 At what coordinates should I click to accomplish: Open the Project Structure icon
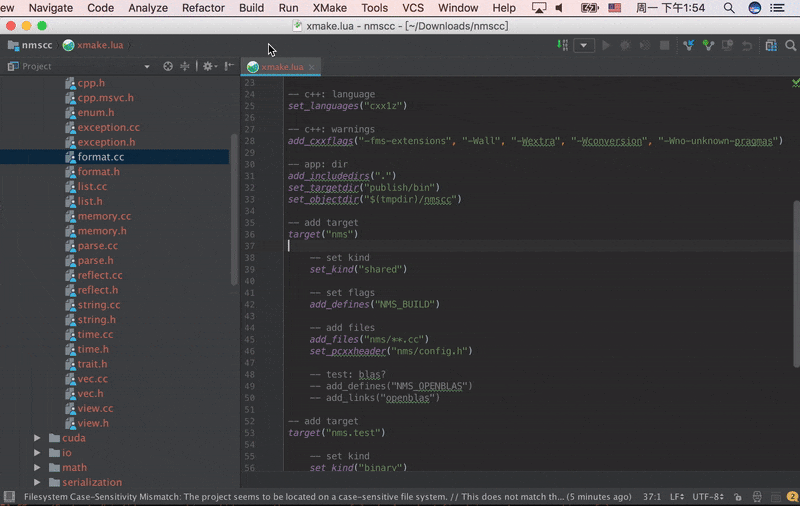[x=771, y=45]
